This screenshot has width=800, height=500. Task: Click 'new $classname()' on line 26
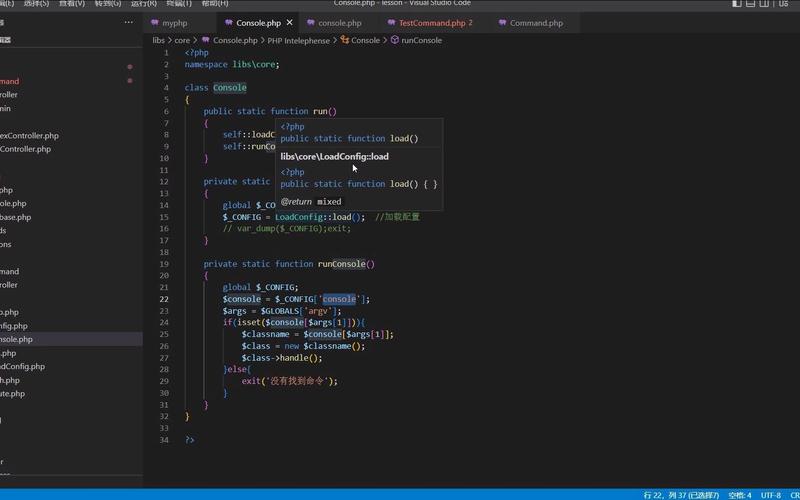point(324,346)
